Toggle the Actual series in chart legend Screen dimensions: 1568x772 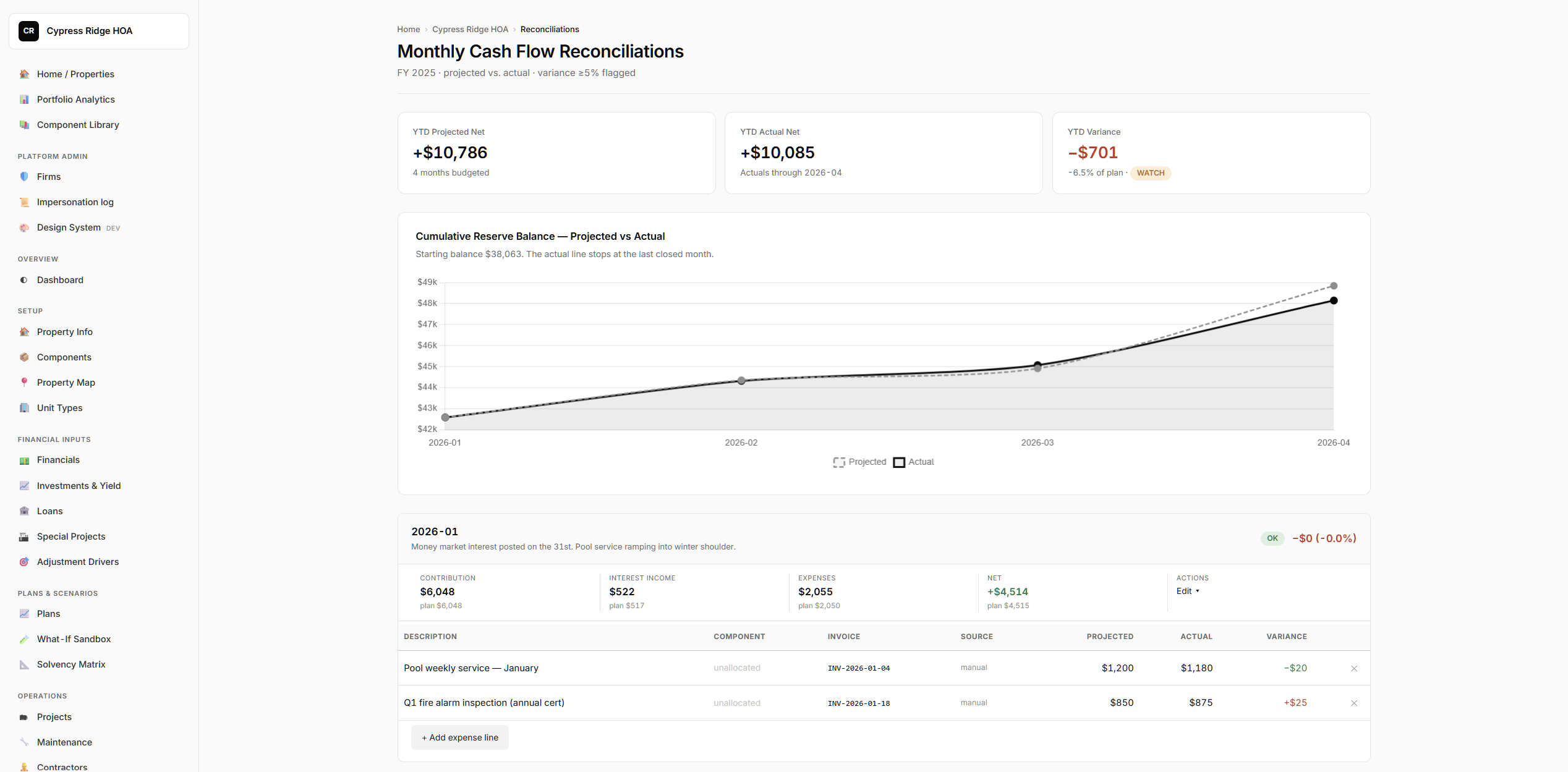pyautogui.click(x=914, y=462)
